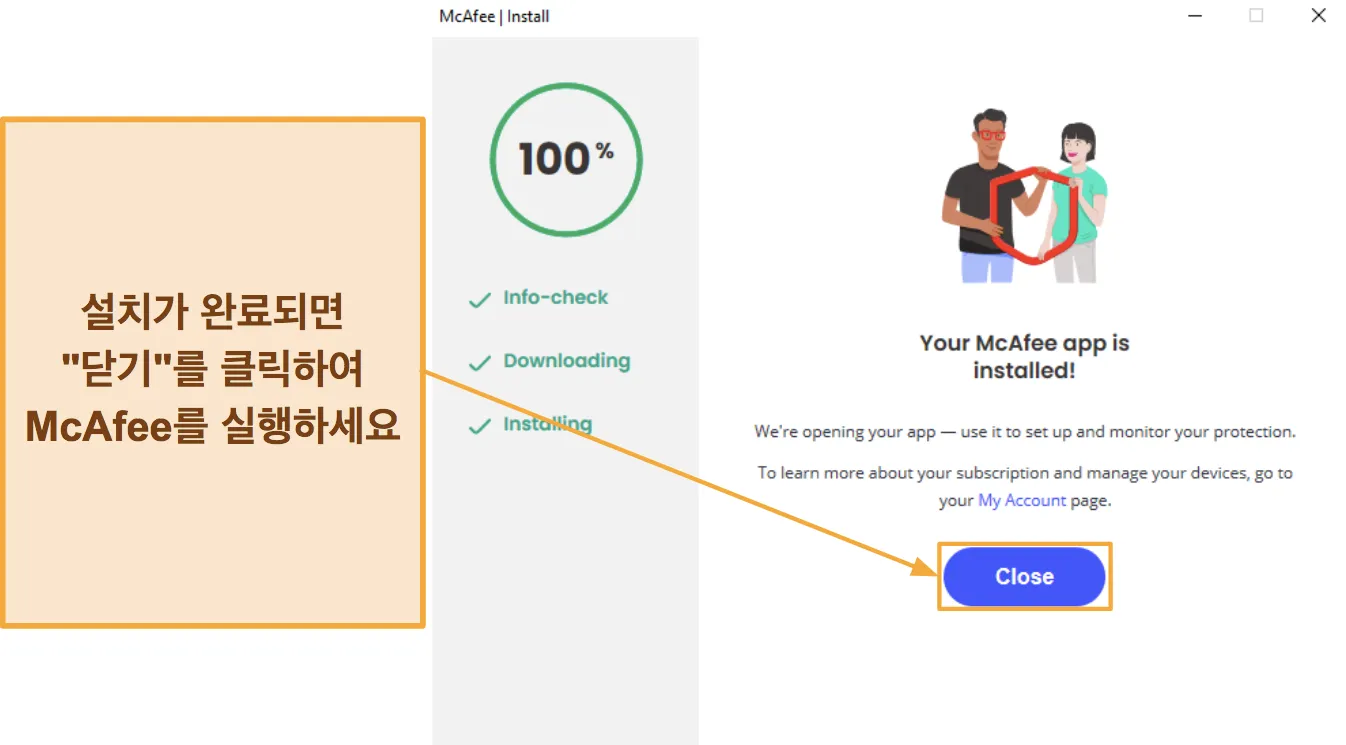Click the Installing step label
This screenshot has height=745, width=1346.
[548, 424]
